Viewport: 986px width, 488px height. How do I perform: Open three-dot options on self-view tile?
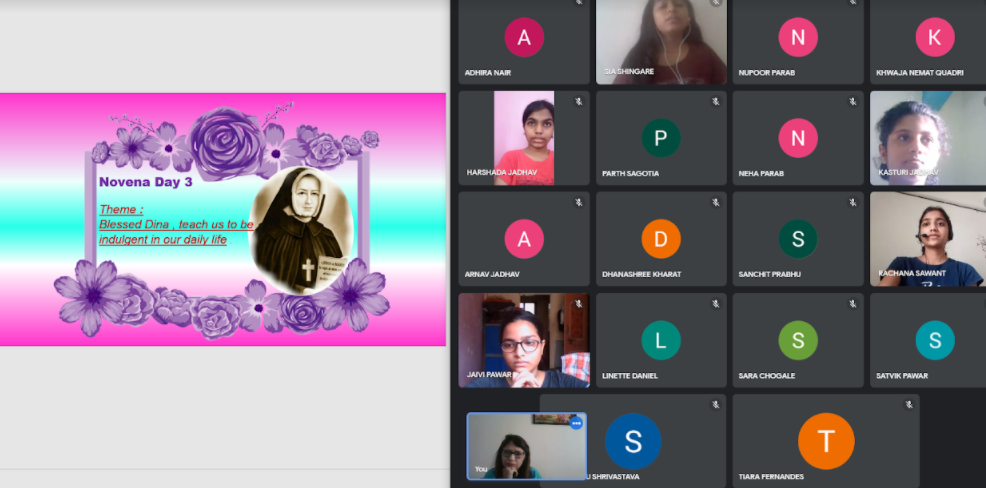[x=576, y=424]
